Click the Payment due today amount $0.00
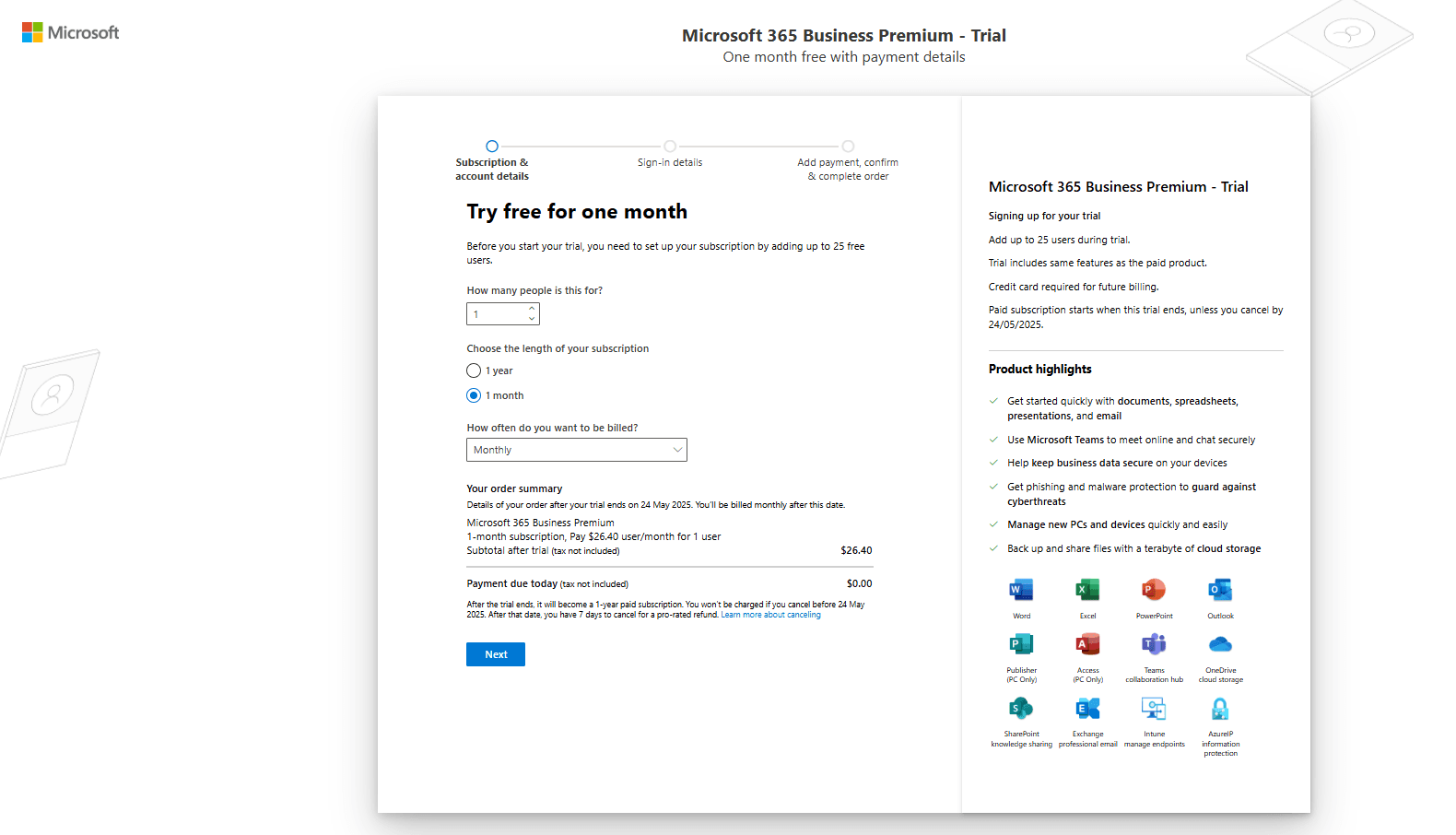1456x835 pixels. [x=859, y=583]
